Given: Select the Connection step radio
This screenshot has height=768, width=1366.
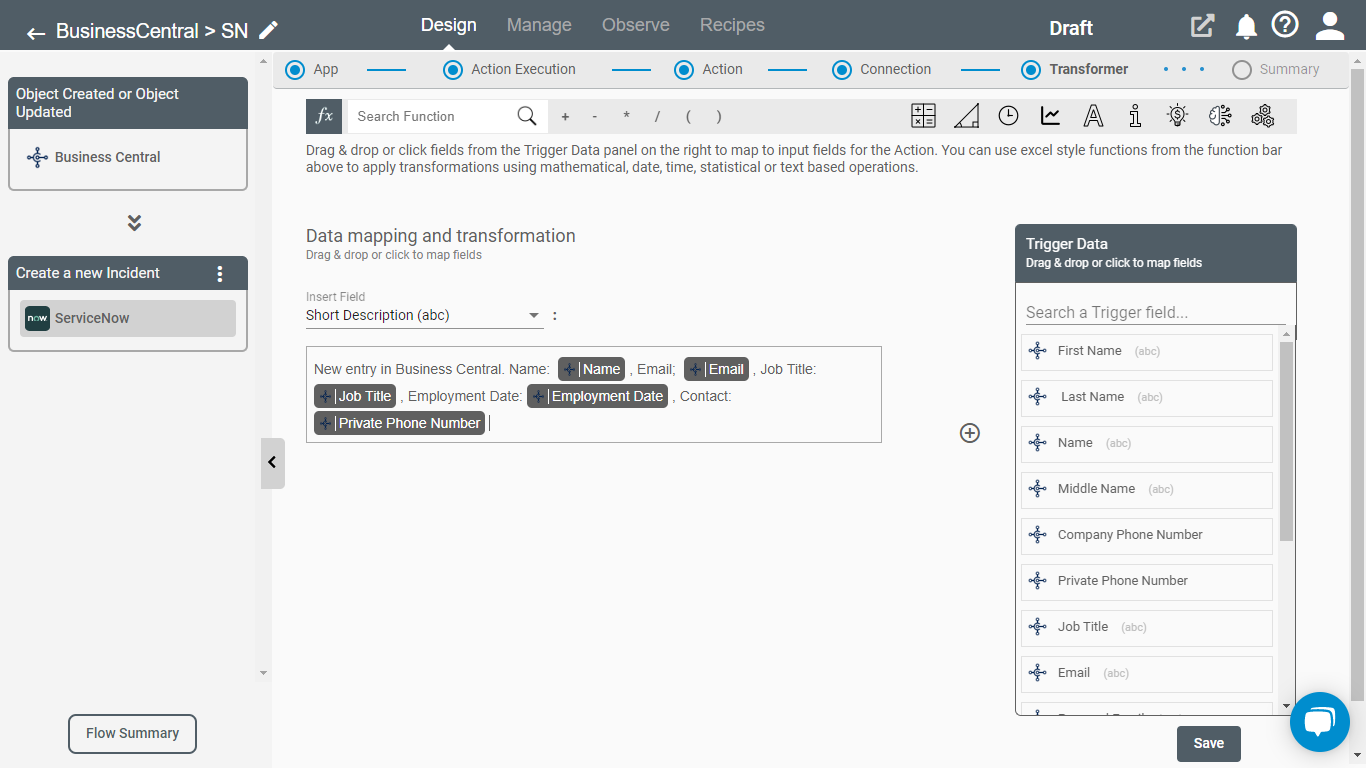Looking at the screenshot, I should tap(841, 70).
